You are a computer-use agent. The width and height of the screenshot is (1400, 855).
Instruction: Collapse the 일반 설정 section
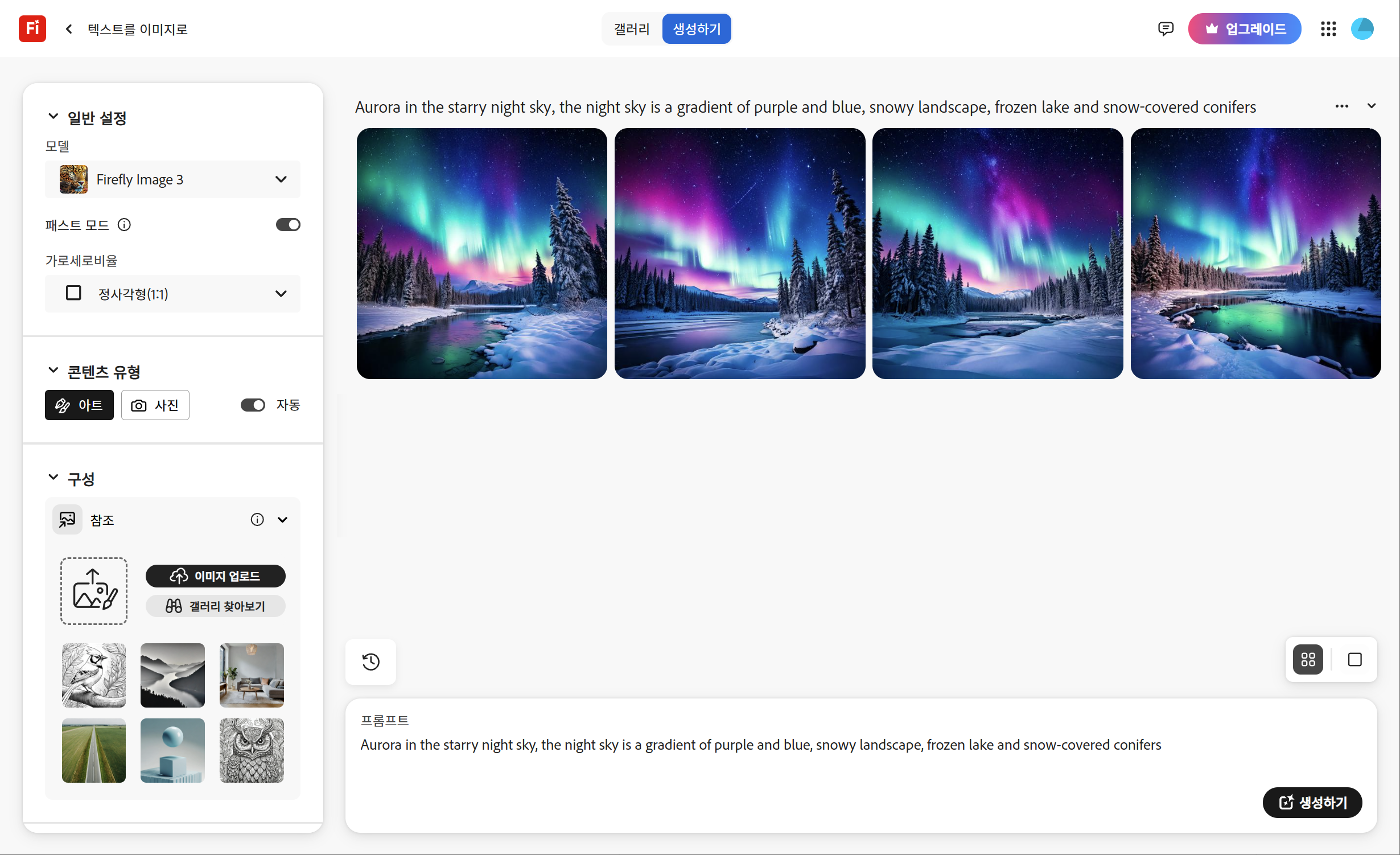53,117
